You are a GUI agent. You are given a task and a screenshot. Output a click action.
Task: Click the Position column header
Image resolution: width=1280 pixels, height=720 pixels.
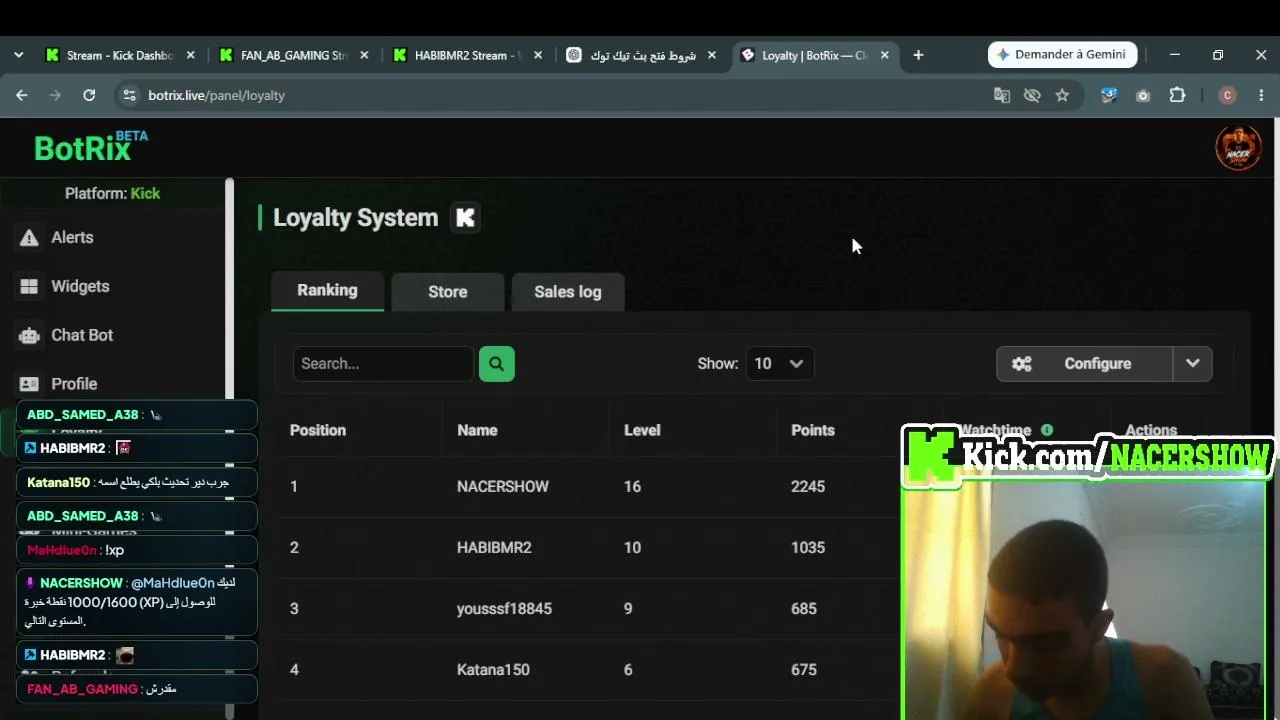(x=318, y=430)
